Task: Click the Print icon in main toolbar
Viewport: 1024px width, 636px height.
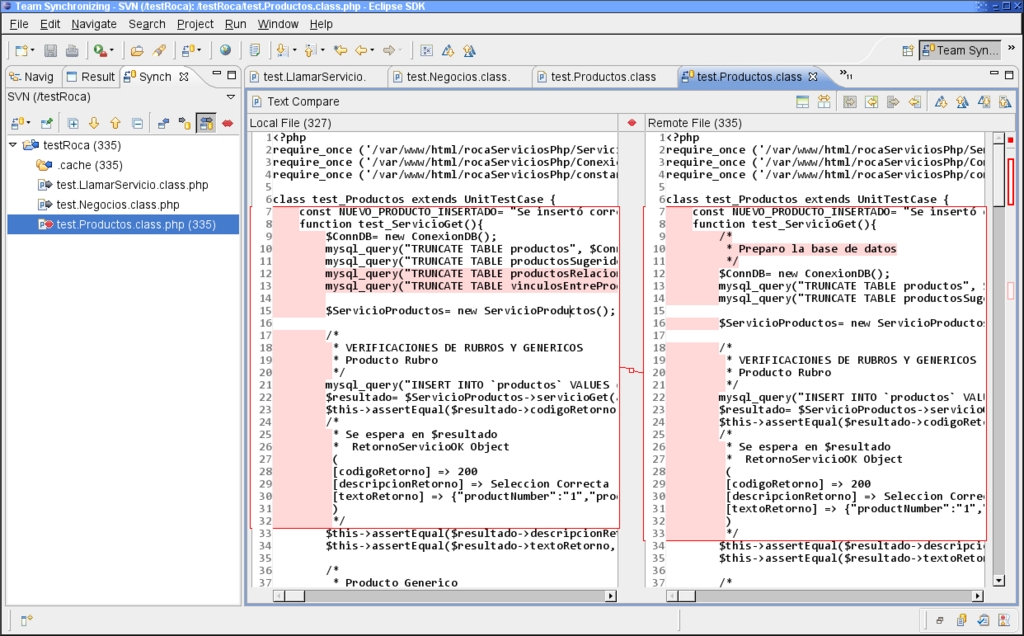Action: point(72,50)
